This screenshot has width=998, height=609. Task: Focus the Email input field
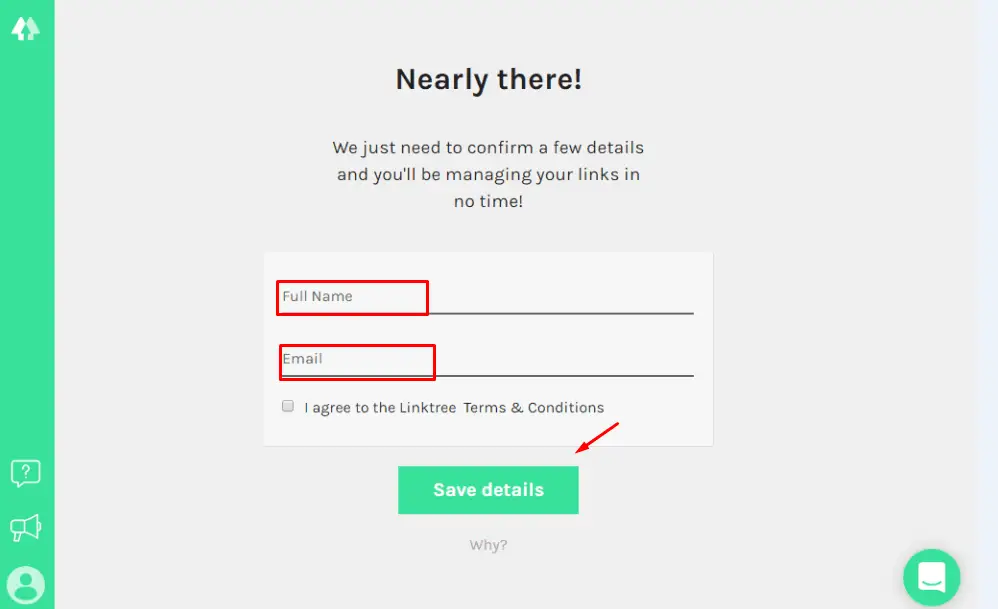pyautogui.click(x=486, y=359)
